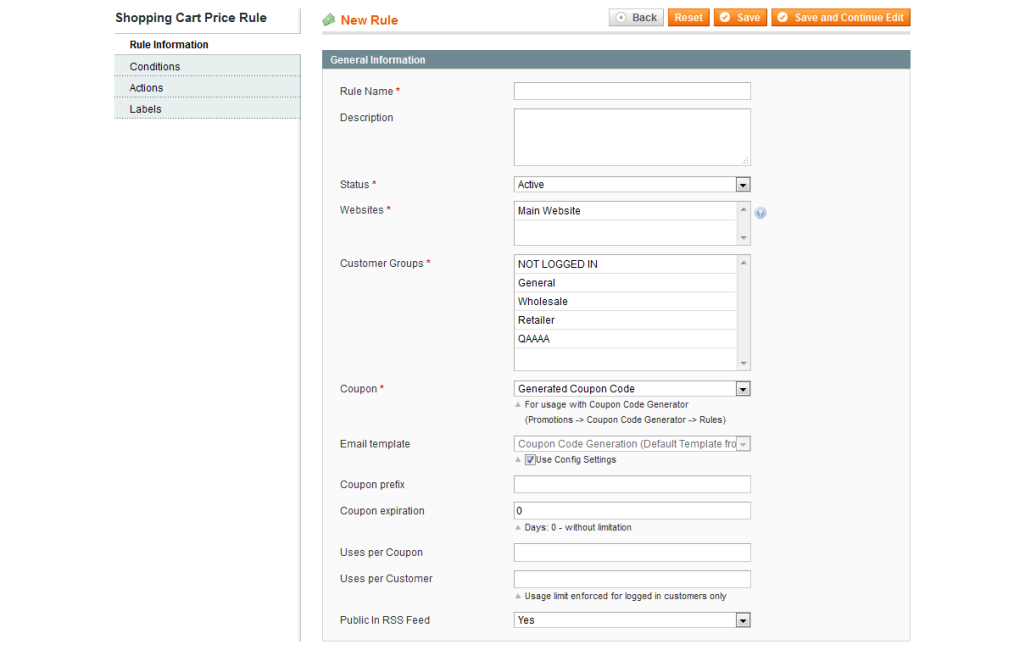Select Main Website in Websites list

(625, 211)
